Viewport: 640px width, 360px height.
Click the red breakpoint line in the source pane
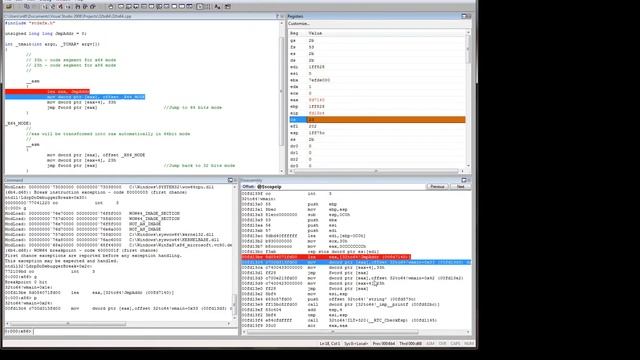[x=47, y=91]
